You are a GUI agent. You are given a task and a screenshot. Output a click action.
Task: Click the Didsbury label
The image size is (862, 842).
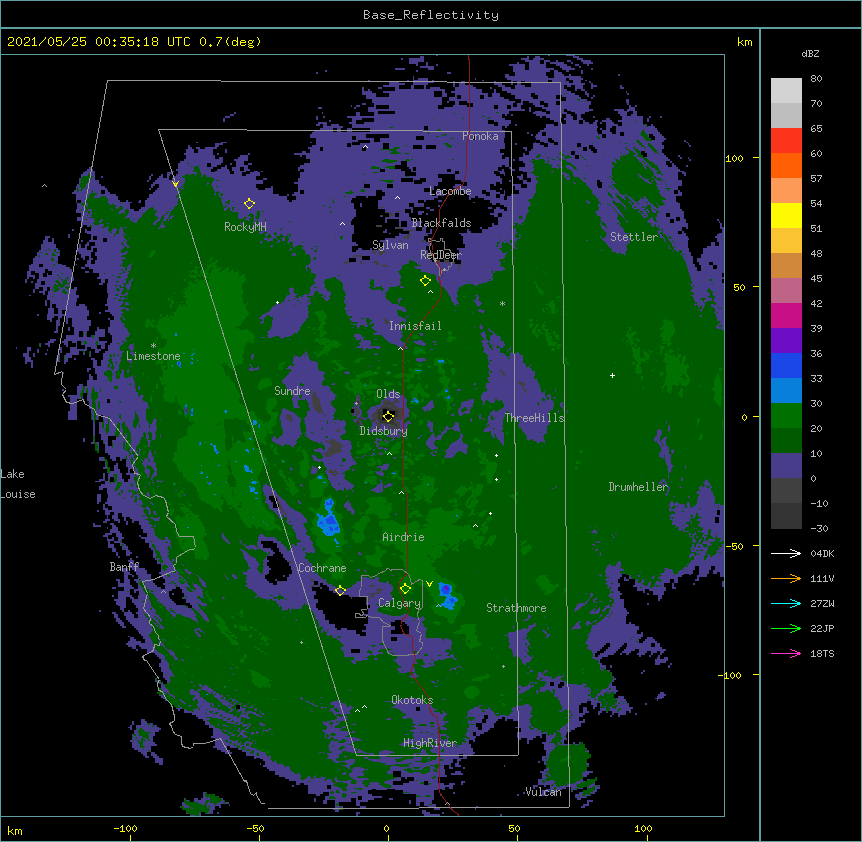tap(384, 431)
